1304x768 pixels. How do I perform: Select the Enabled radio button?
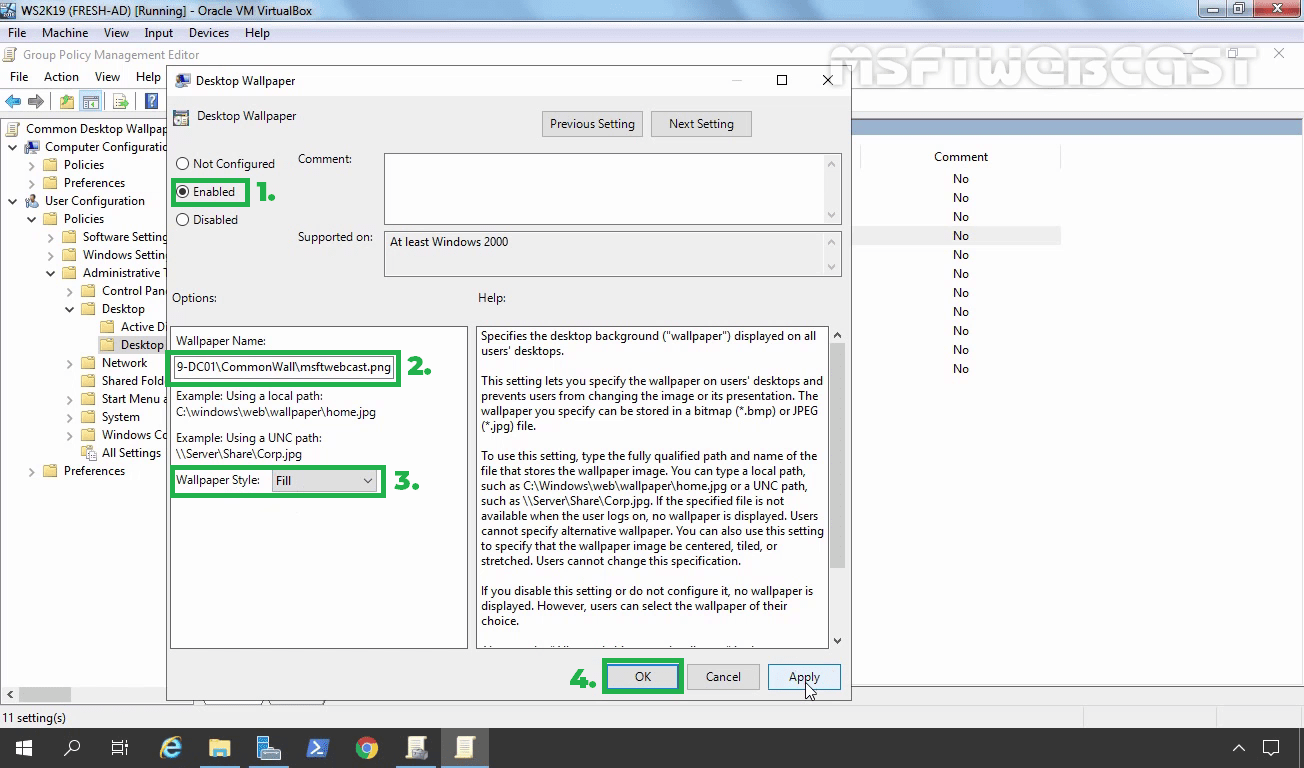(x=182, y=191)
